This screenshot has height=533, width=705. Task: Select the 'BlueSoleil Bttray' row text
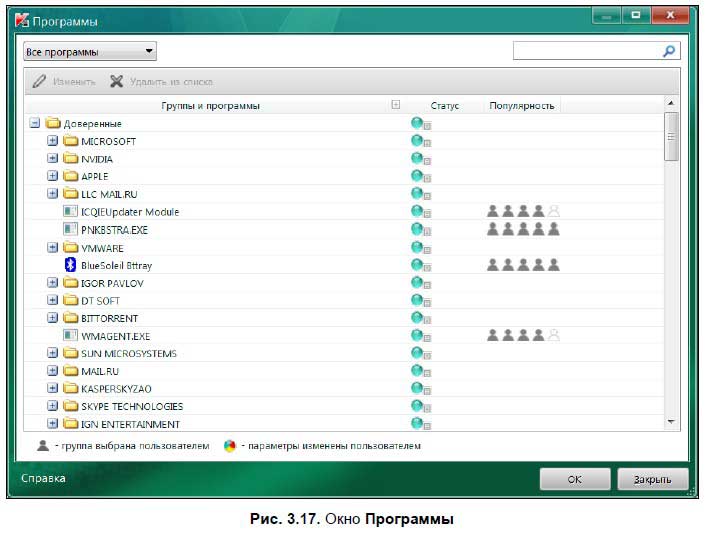(x=116, y=265)
